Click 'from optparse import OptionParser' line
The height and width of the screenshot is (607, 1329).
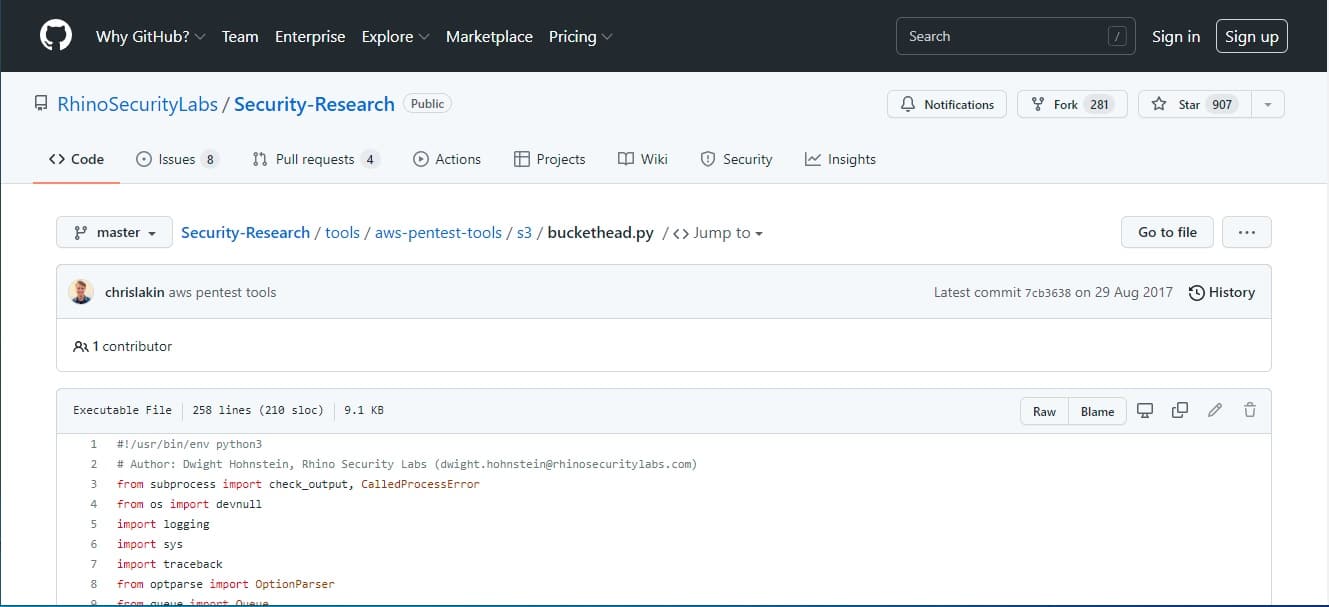(225, 584)
